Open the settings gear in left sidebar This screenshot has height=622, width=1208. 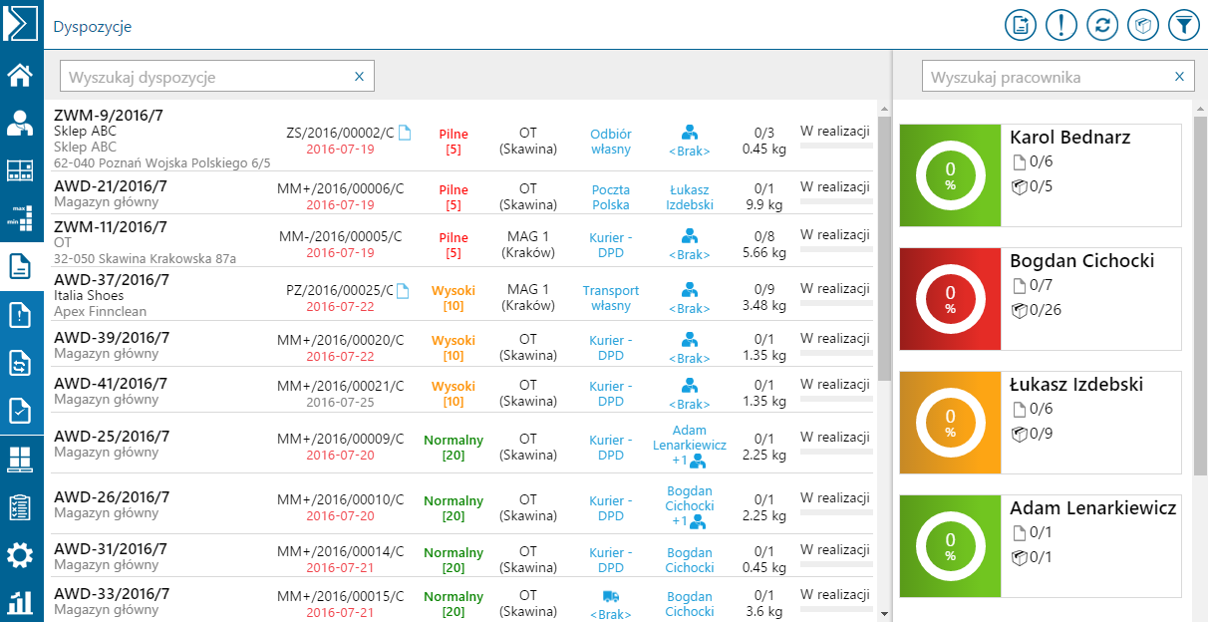point(20,555)
